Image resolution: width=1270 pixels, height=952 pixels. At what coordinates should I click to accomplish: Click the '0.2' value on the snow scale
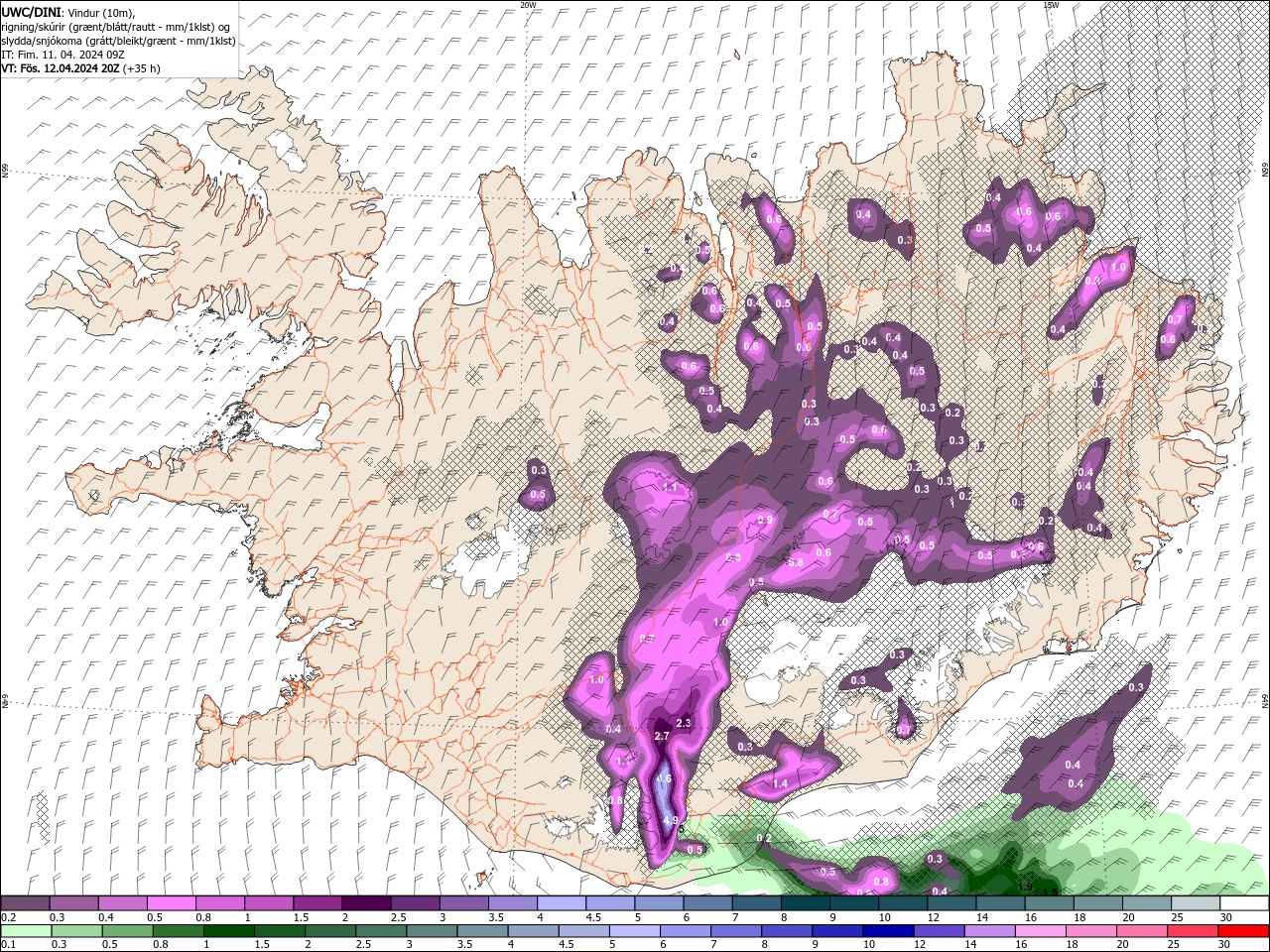[7, 917]
